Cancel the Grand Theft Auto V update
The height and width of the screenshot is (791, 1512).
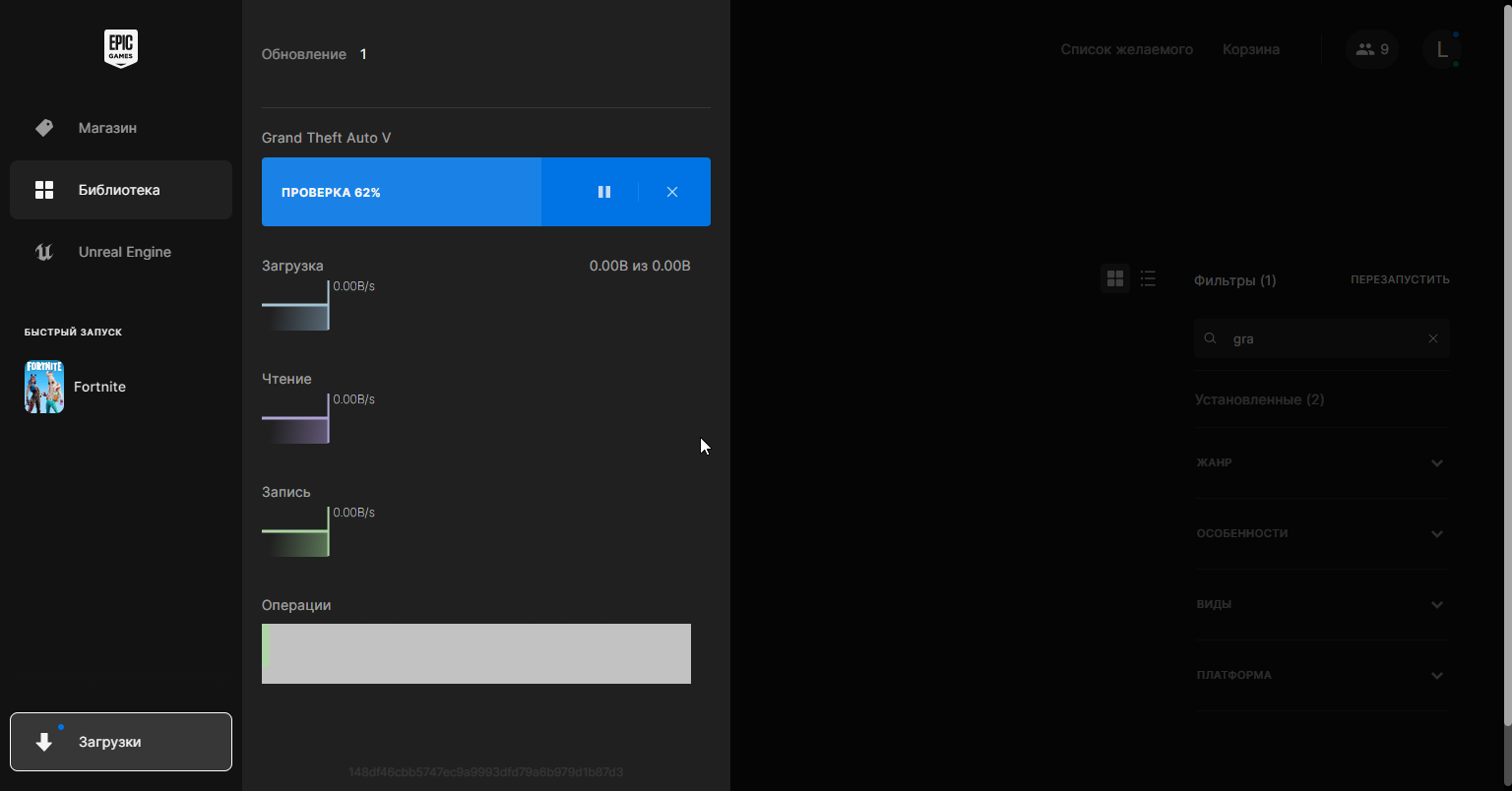tap(672, 192)
